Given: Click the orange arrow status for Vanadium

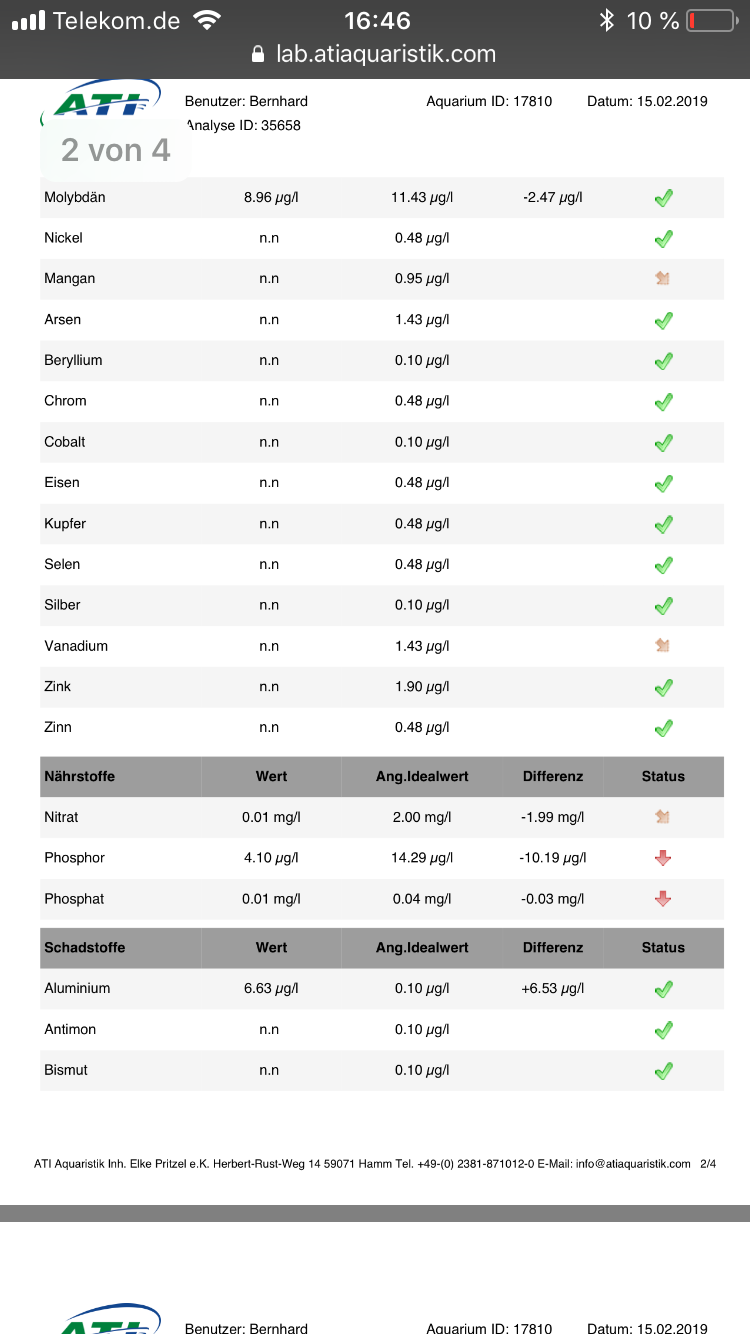Looking at the screenshot, I should pyautogui.click(x=662, y=646).
